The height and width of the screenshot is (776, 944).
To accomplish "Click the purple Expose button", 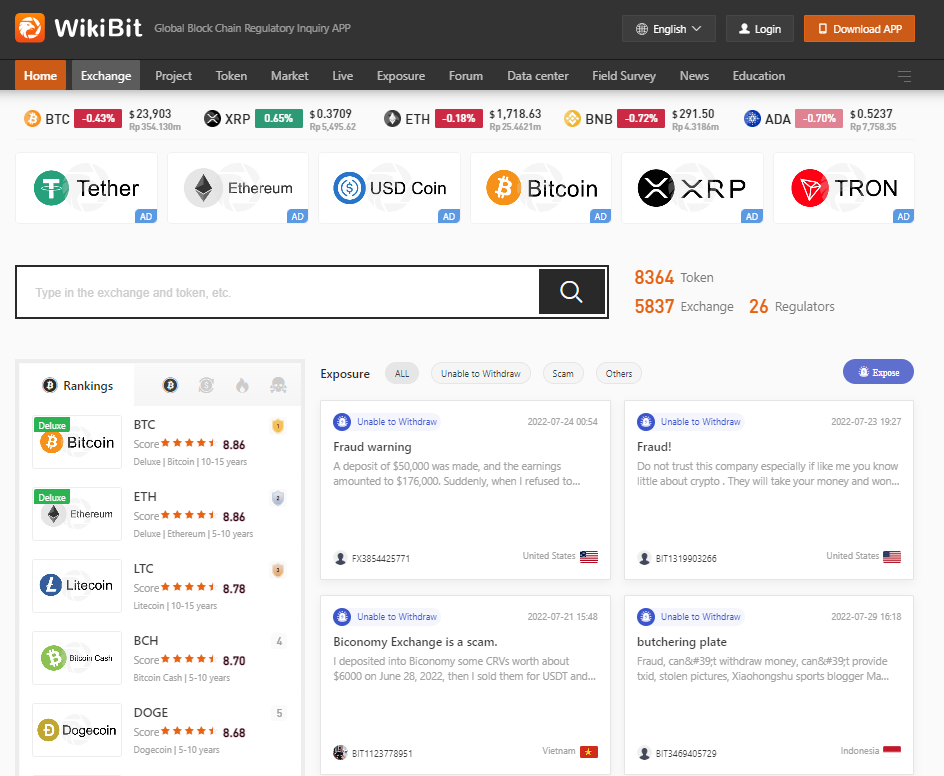I will tap(877, 372).
